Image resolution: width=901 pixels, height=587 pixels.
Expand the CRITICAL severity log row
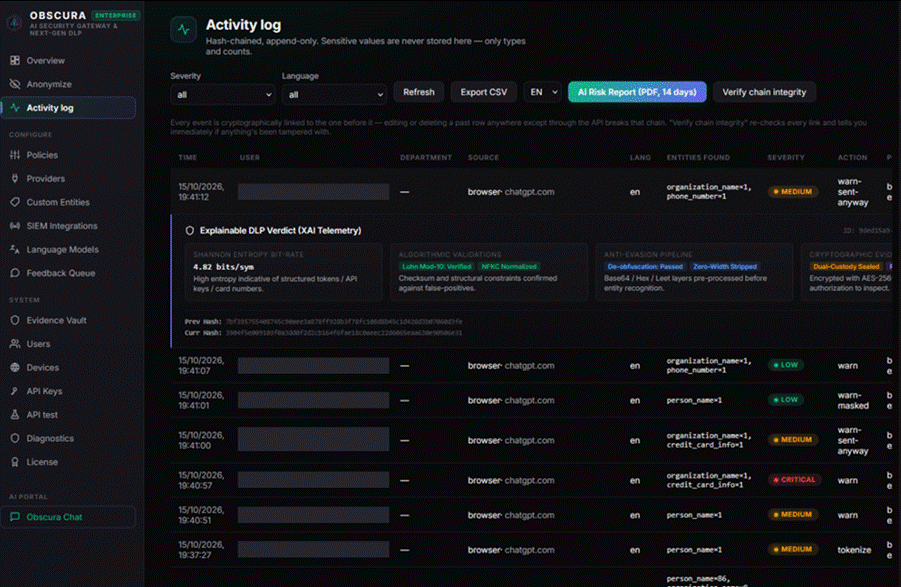click(x=531, y=480)
